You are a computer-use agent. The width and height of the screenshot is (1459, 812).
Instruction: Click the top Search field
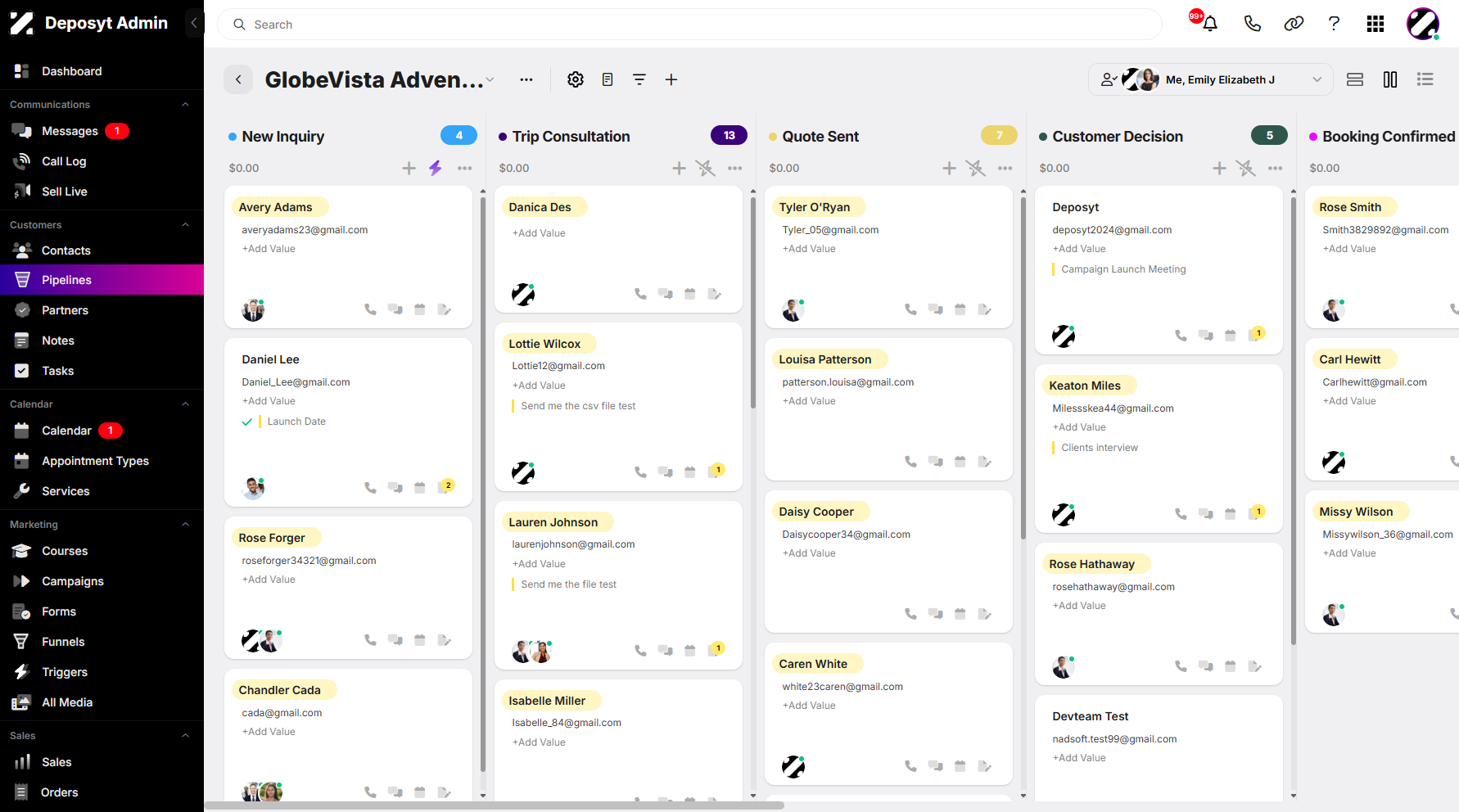689,25
